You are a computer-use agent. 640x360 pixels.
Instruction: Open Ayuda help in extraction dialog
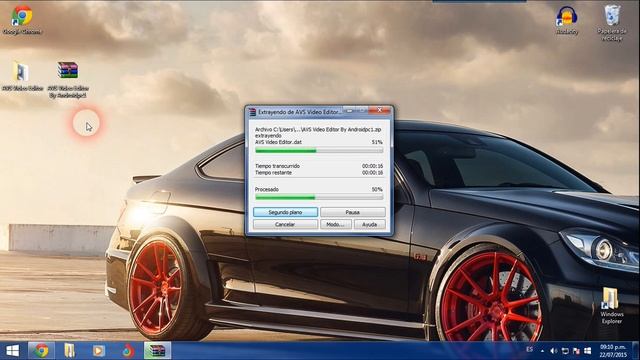pos(370,224)
